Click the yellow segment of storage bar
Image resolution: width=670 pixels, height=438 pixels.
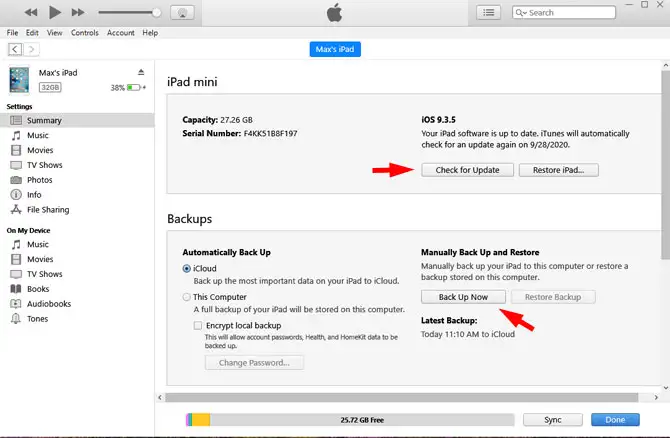click(201, 420)
